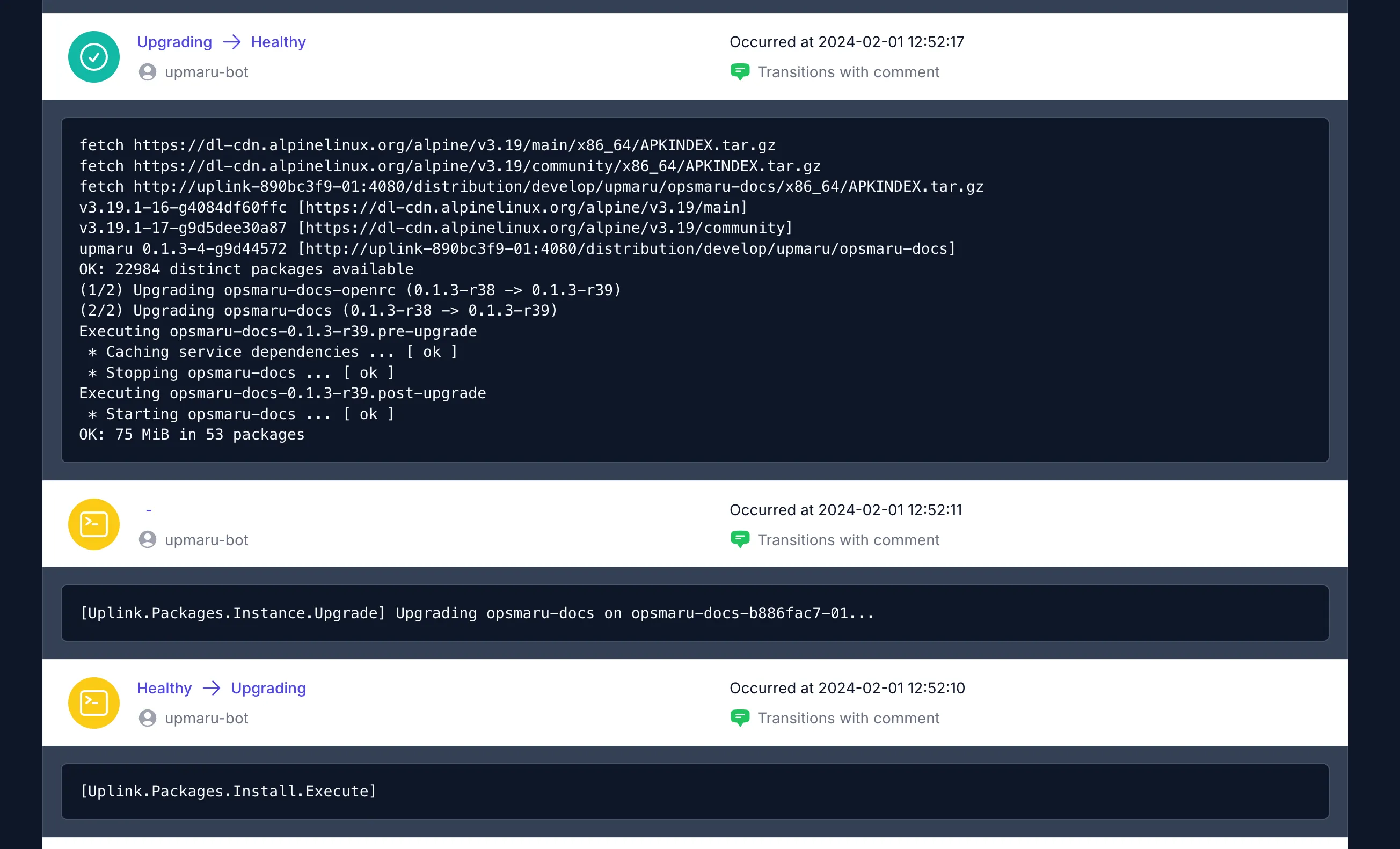Click the log line fetching uplink-890bc3f9-01 APKINDEX
The image size is (1400, 849).
click(x=531, y=186)
